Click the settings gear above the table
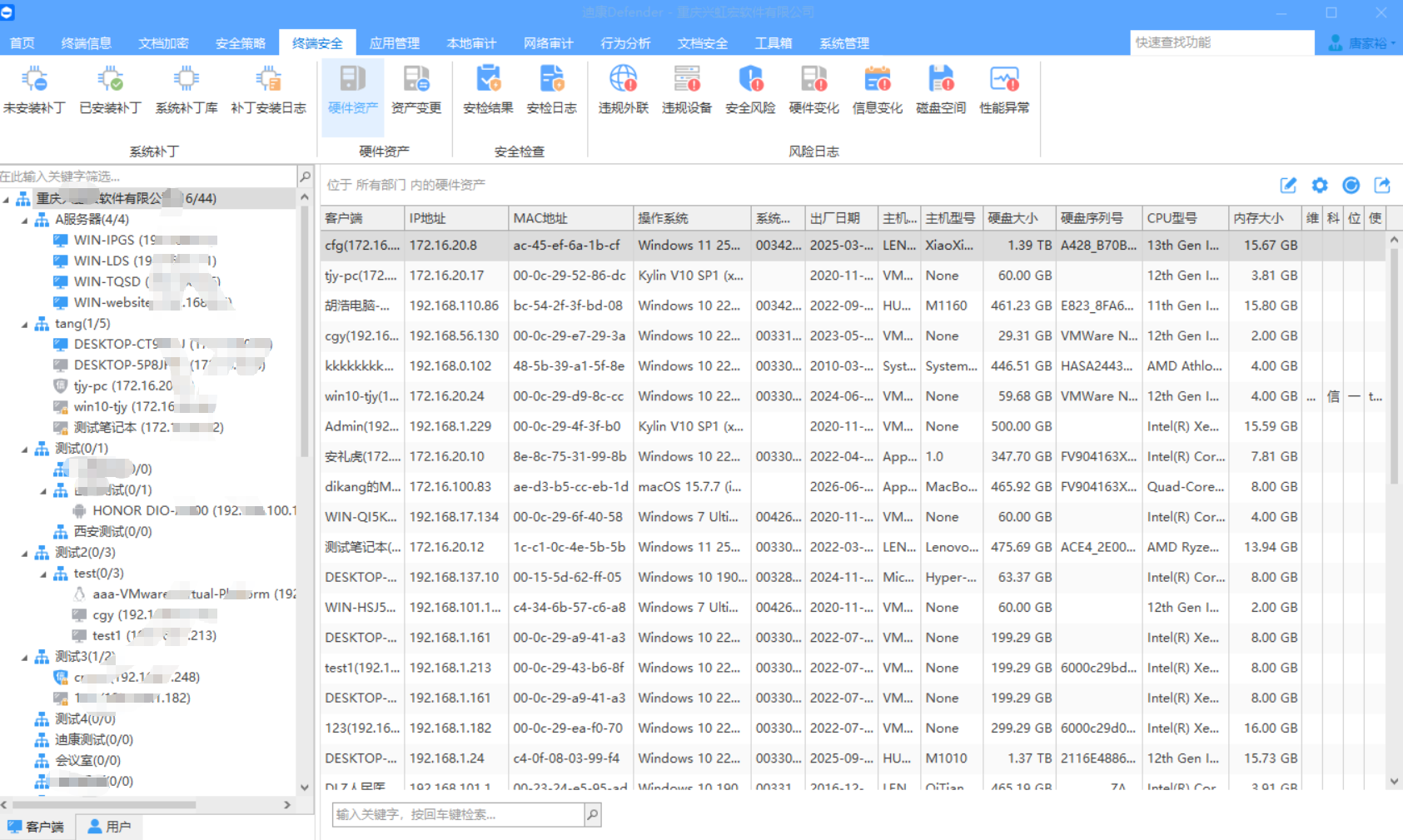 1320,185
